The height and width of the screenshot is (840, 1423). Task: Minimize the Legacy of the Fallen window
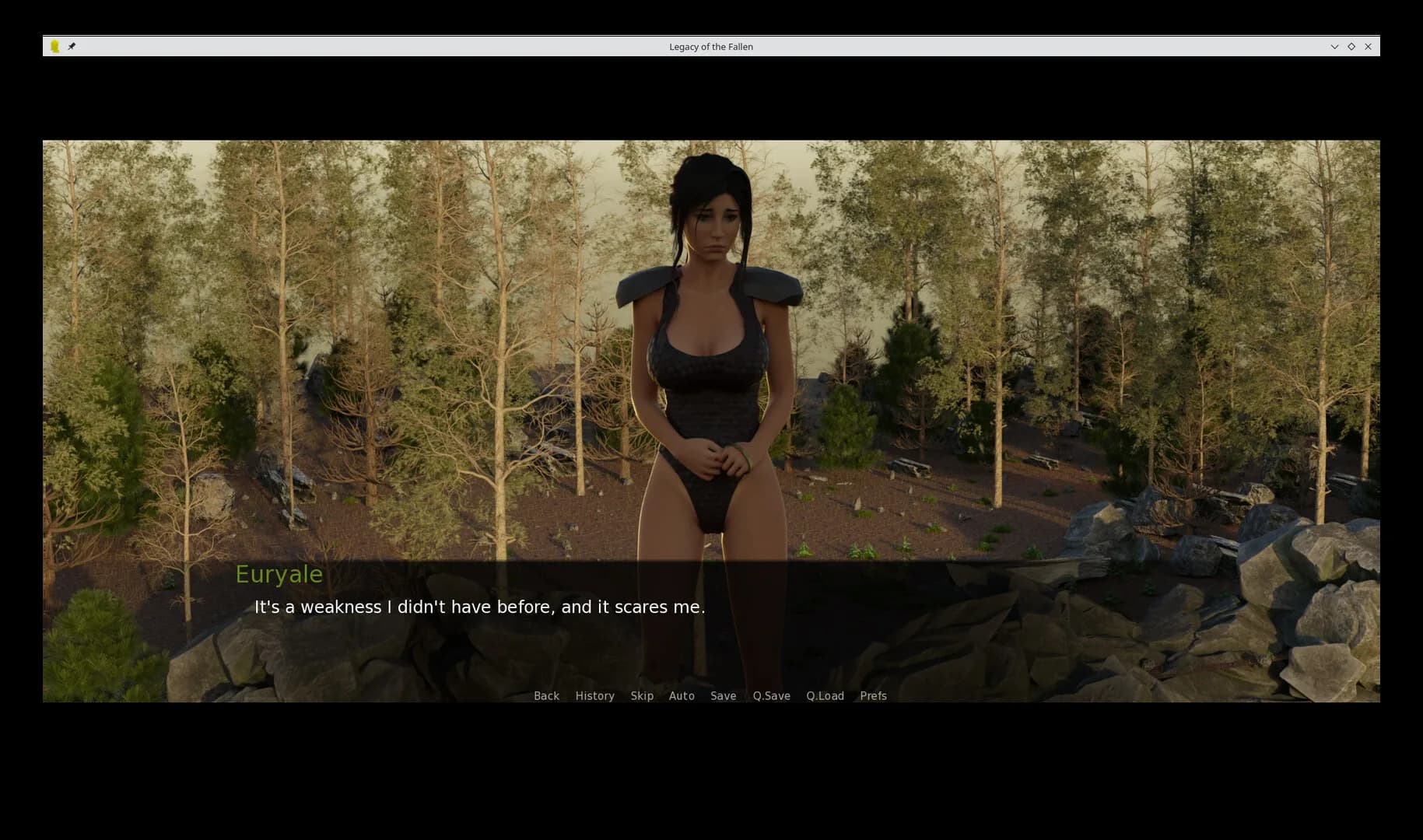[1334, 47]
